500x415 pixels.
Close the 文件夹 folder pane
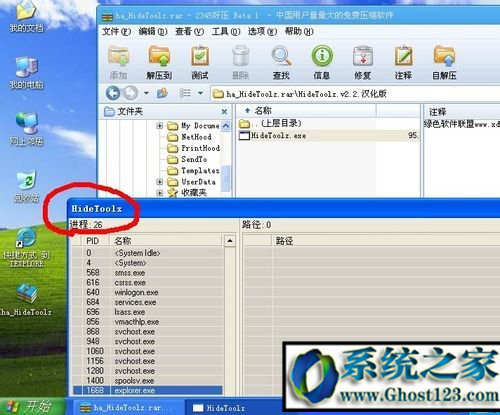[x=224, y=111]
